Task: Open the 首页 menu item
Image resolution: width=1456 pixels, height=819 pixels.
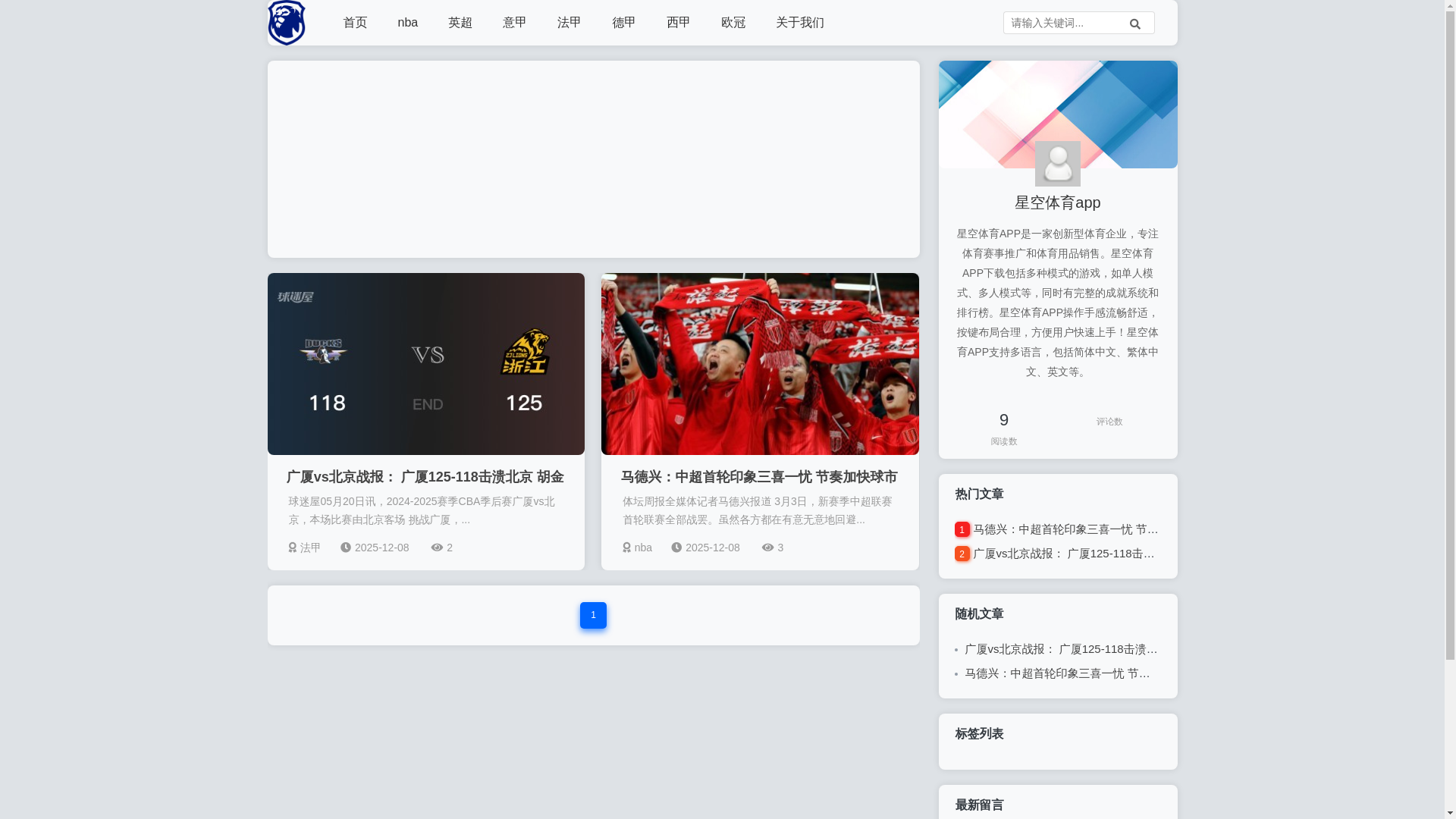Action: tap(355, 23)
